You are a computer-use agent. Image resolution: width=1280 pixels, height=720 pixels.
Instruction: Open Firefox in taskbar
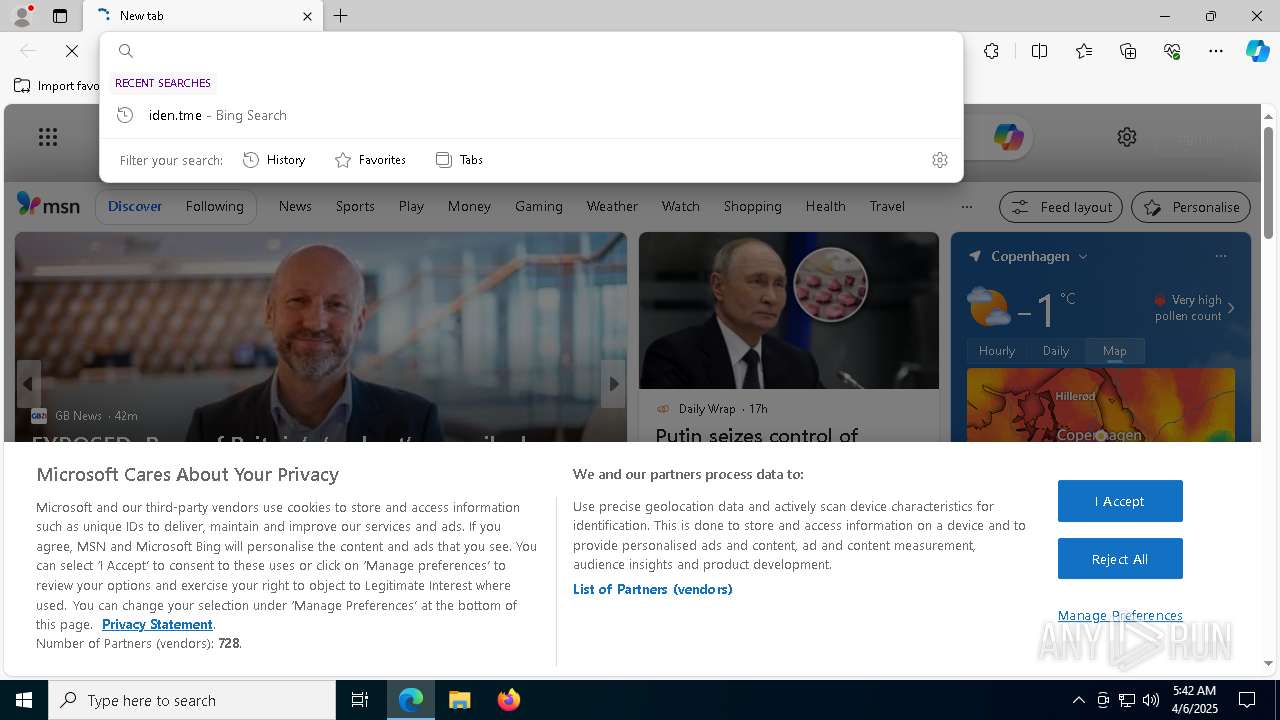point(509,700)
